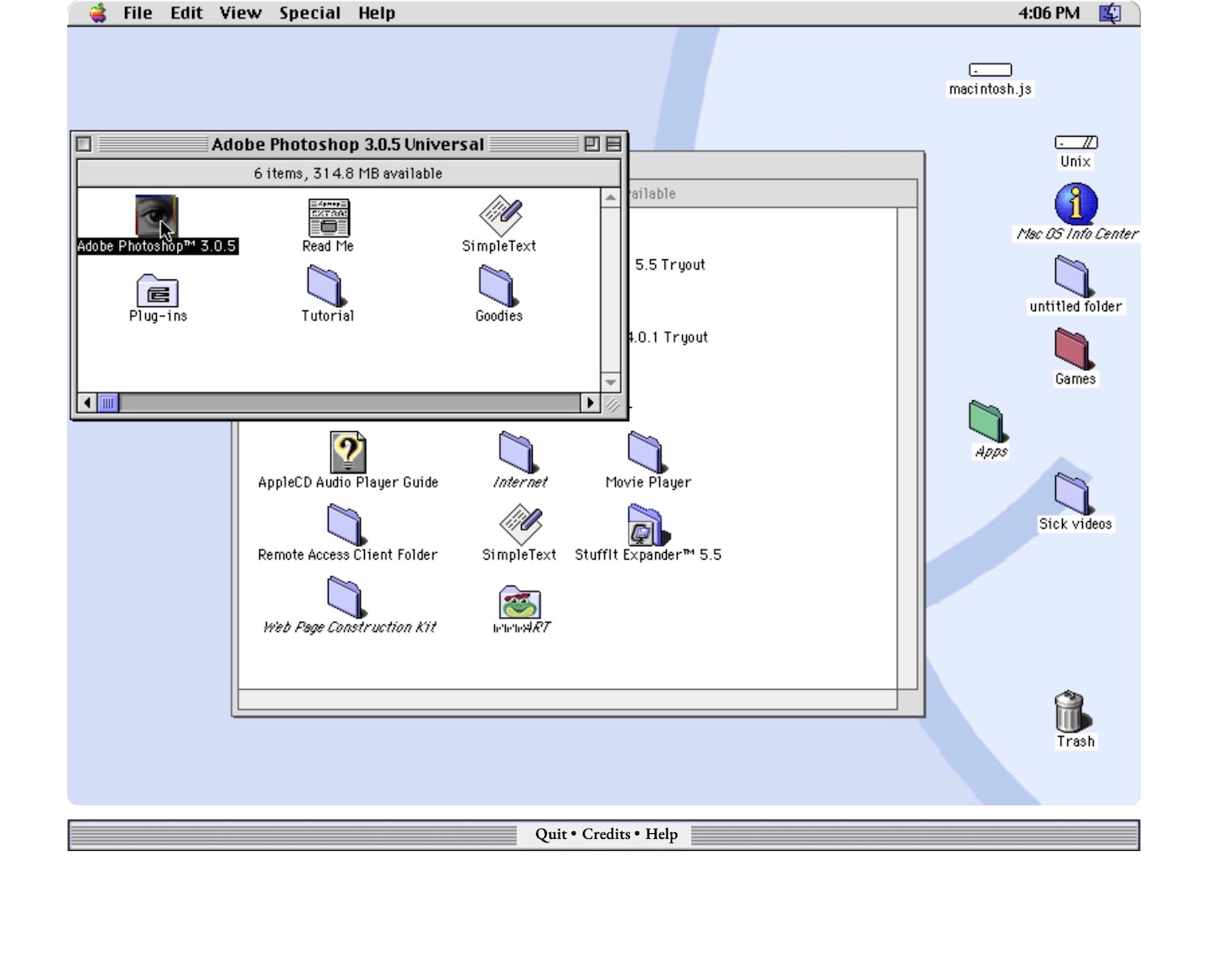Collapse the Photoshop window with windowshade box

point(614,144)
